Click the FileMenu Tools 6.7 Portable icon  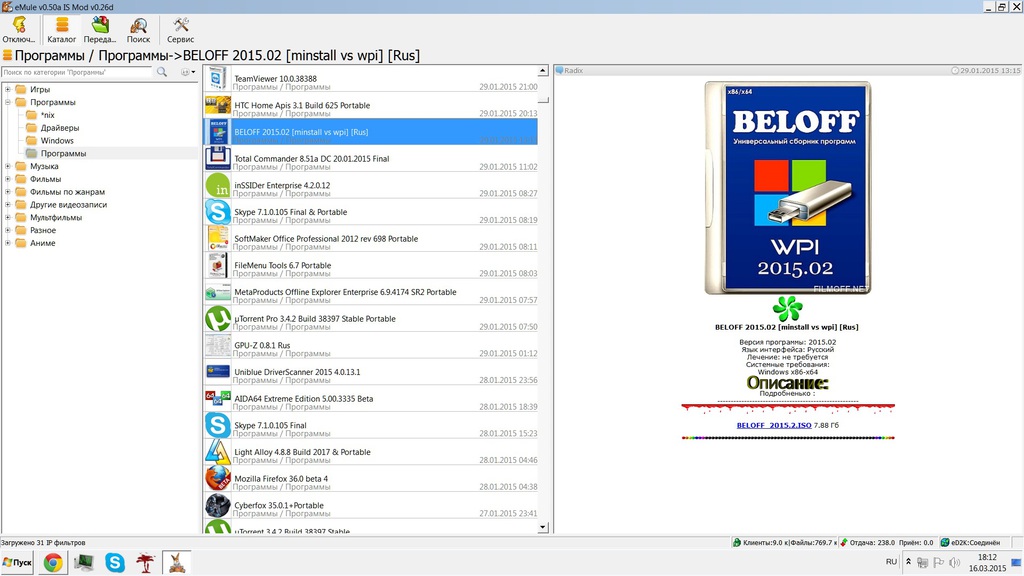pyautogui.click(x=217, y=265)
